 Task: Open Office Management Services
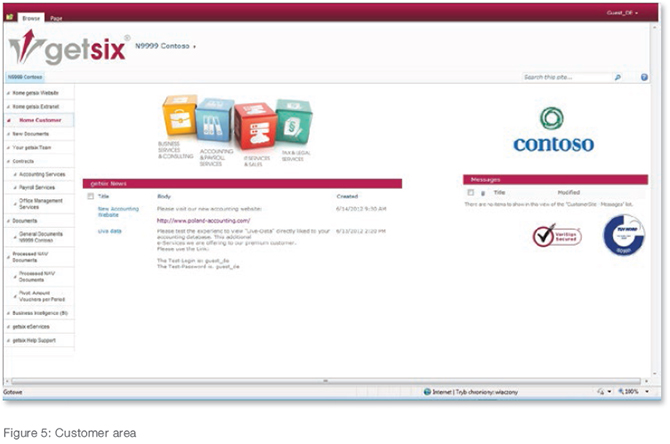(41, 204)
